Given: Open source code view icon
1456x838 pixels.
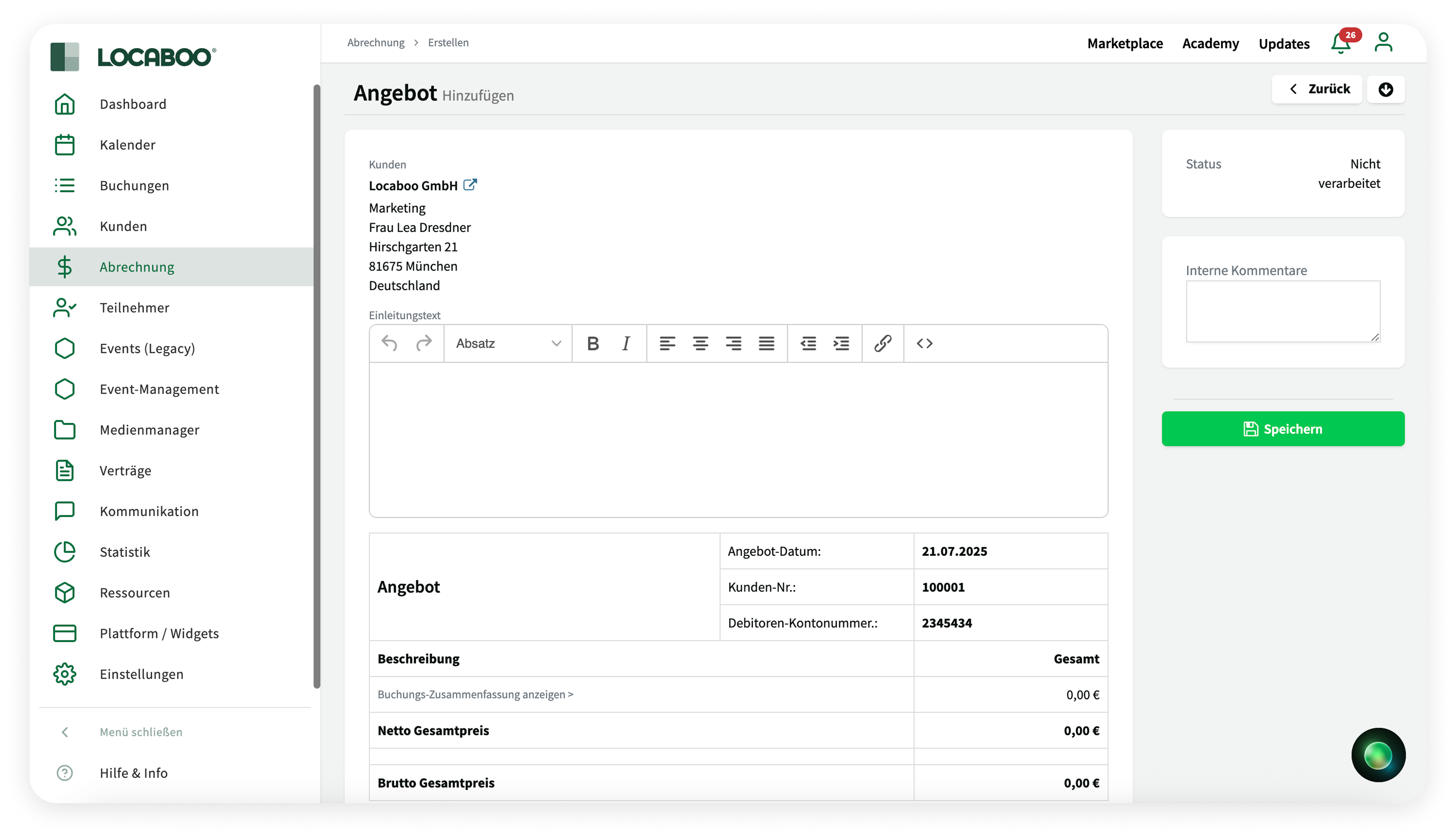Looking at the screenshot, I should click(924, 344).
